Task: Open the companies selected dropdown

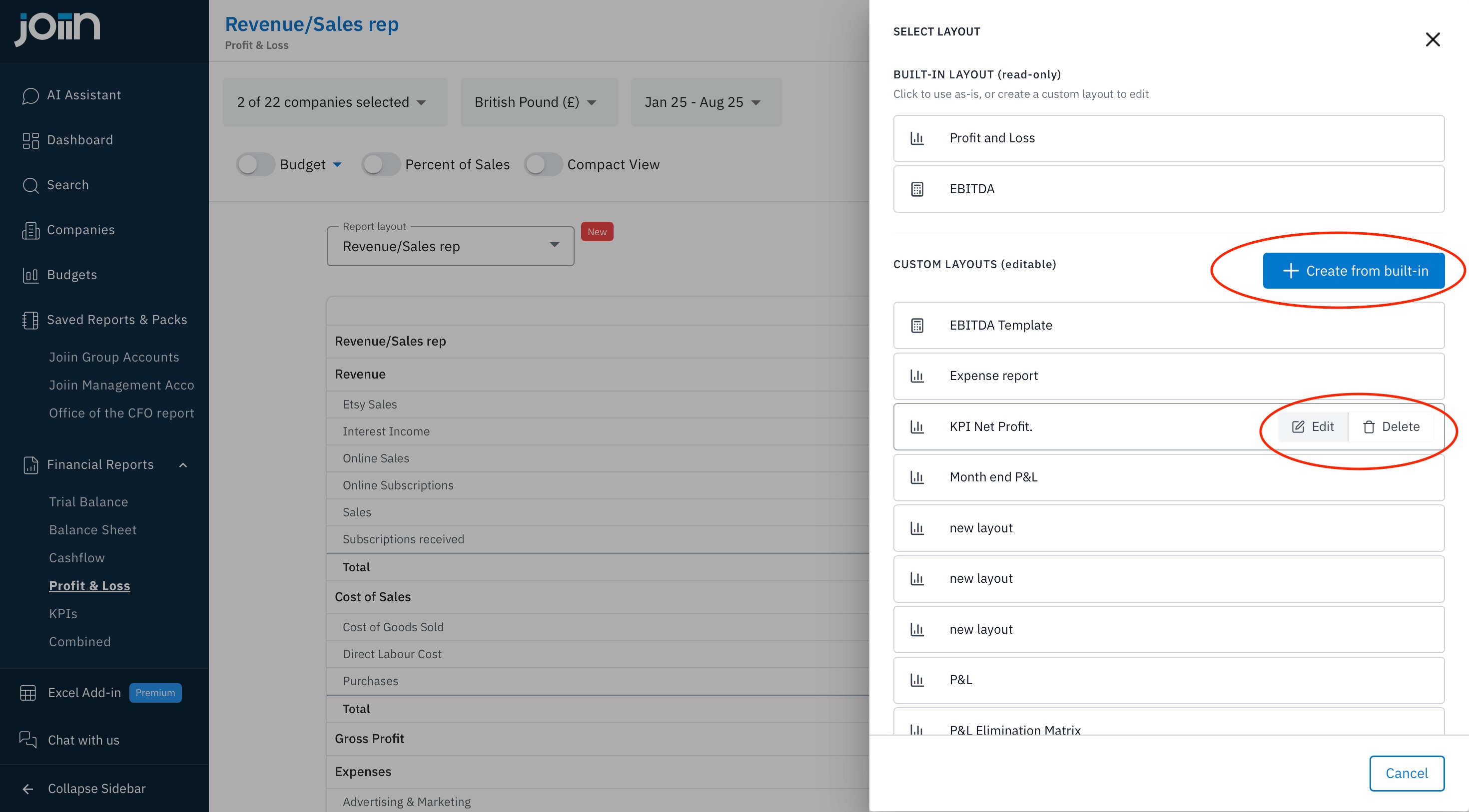Action: (x=335, y=102)
